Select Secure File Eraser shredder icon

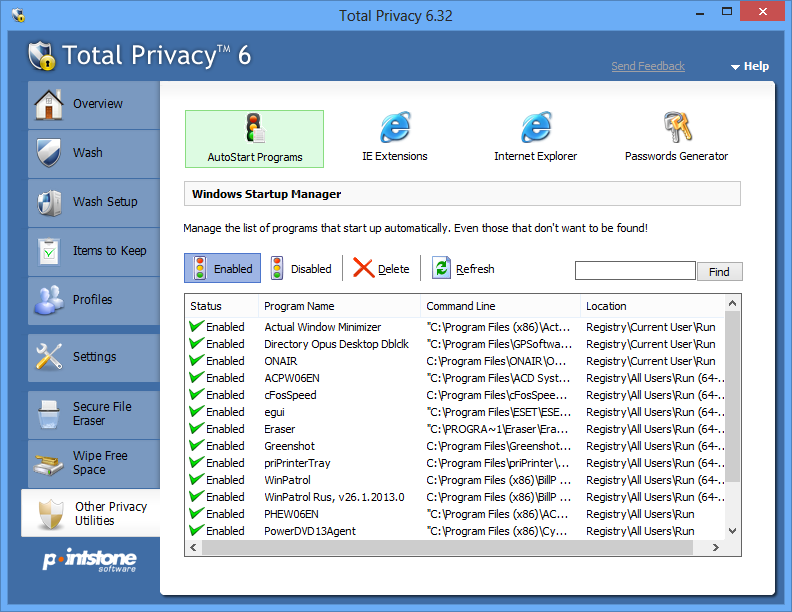click(49, 414)
